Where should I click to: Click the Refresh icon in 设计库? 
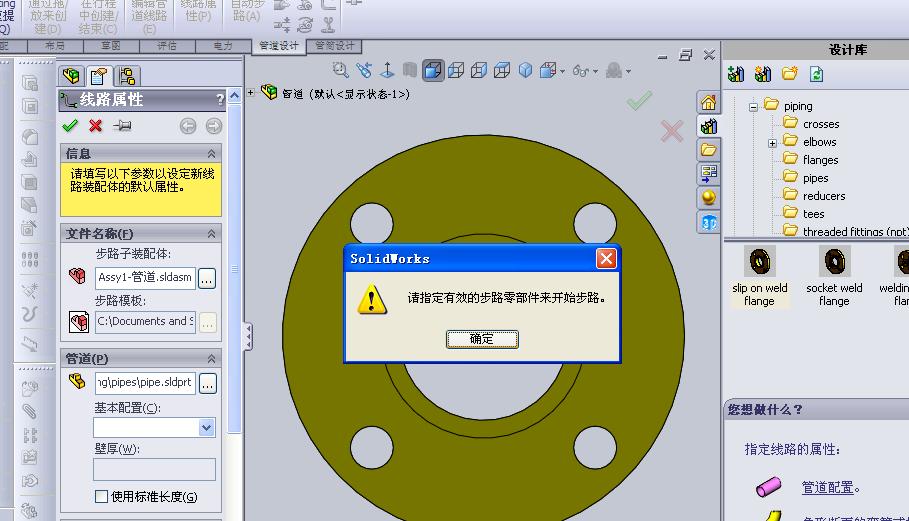[x=816, y=74]
